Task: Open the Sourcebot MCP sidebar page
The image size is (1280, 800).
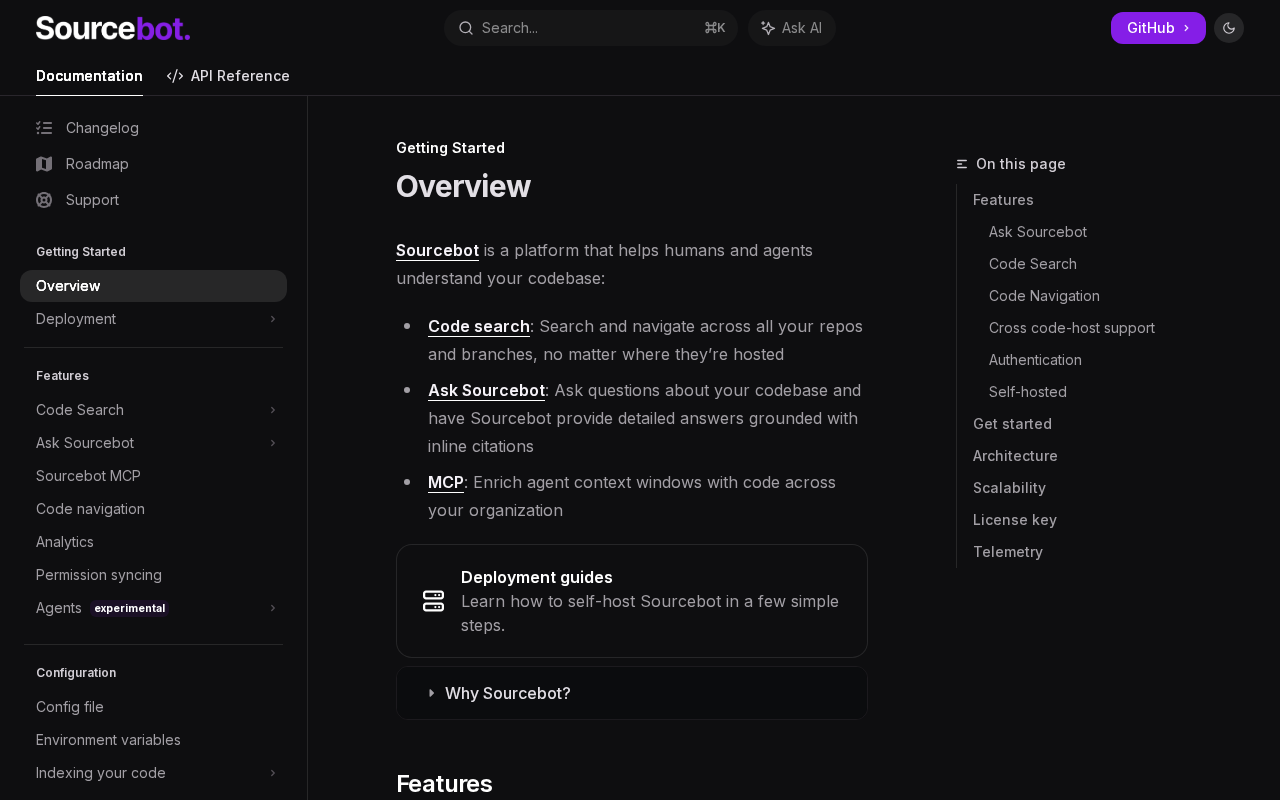Action: [88, 476]
